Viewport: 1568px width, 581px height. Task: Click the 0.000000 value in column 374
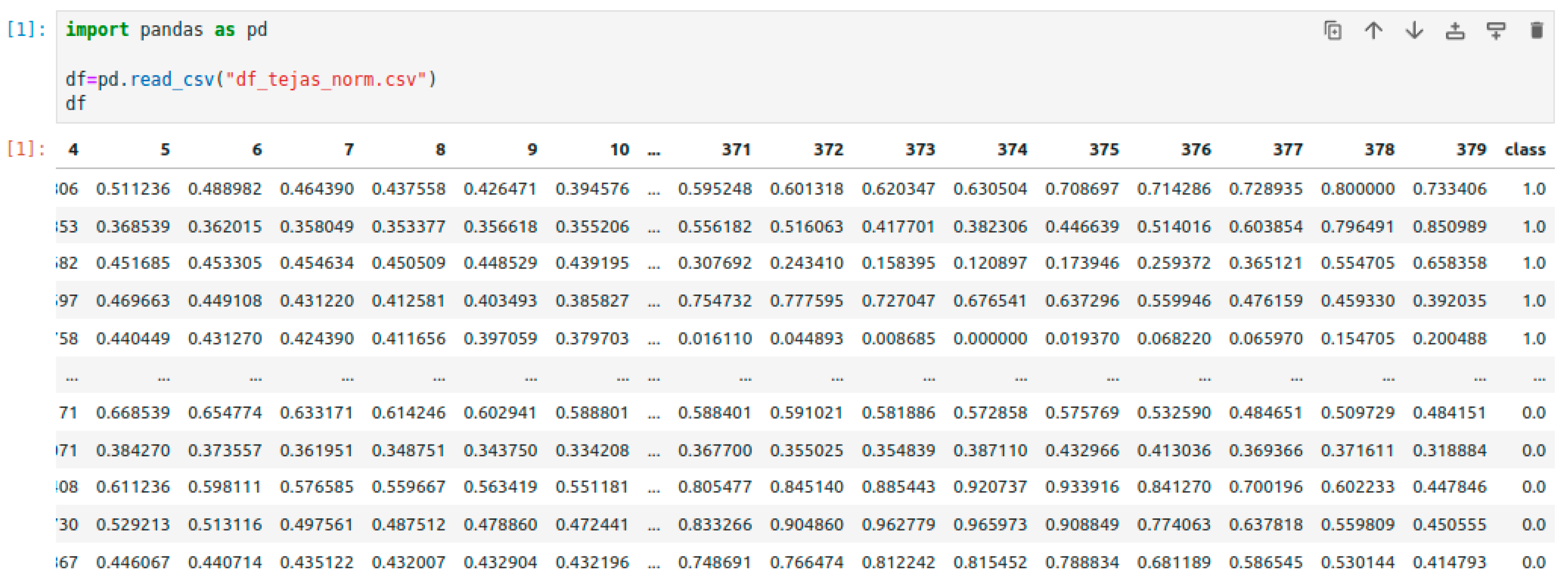coord(990,338)
